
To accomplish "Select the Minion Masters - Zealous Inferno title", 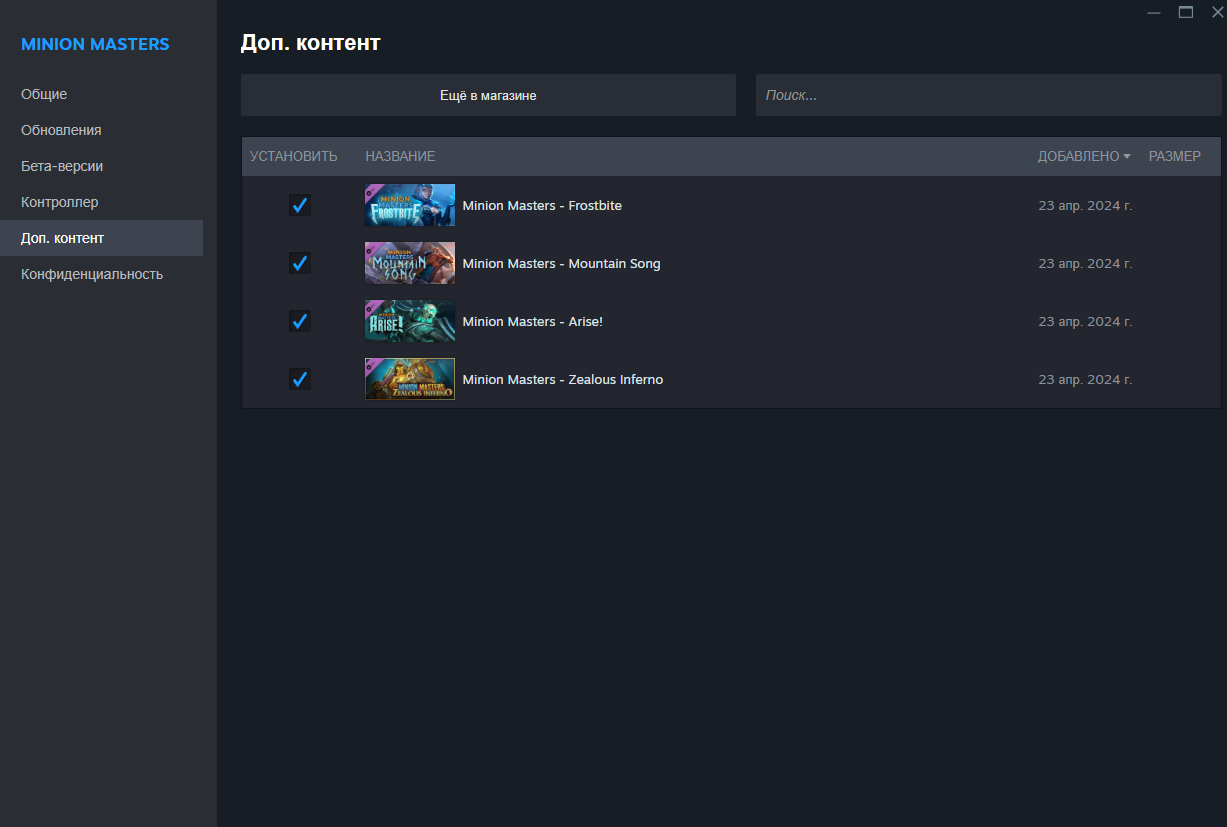I will 563,379.
